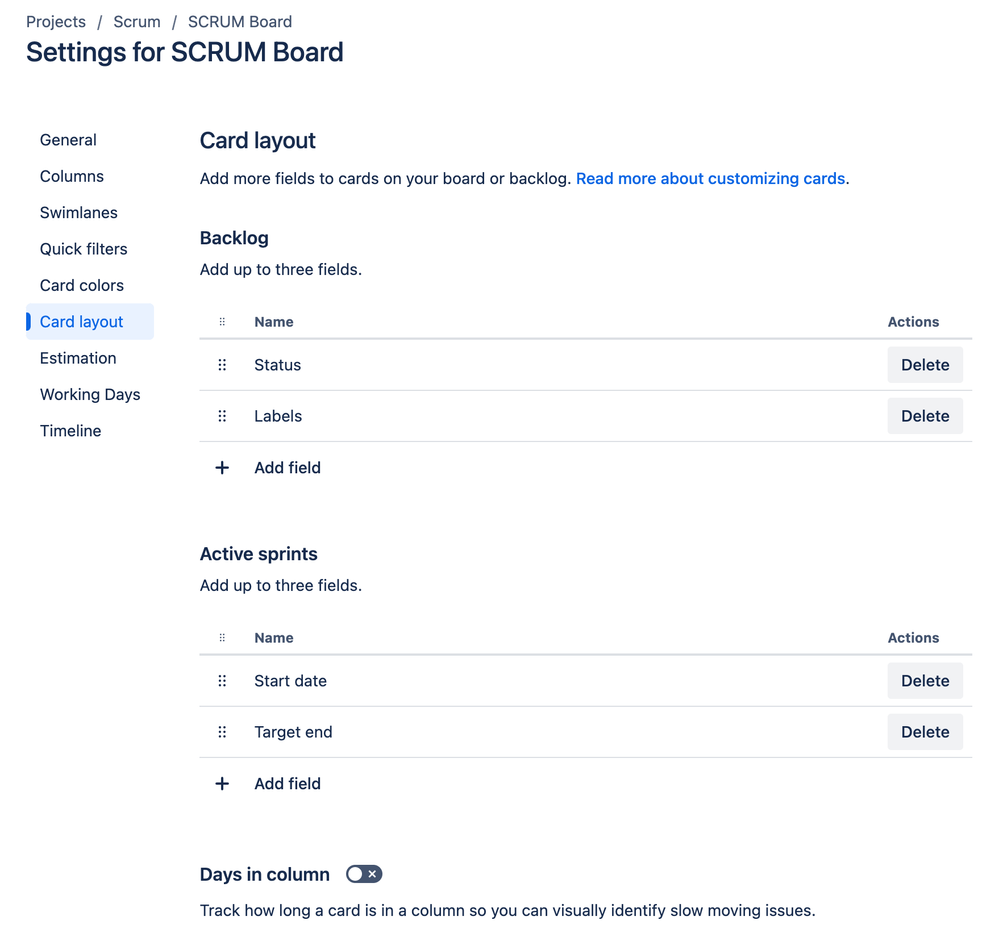Click the plus icon to add Backlog field
The width and height of the screenshot is (999, 950).
pos(221,467)
